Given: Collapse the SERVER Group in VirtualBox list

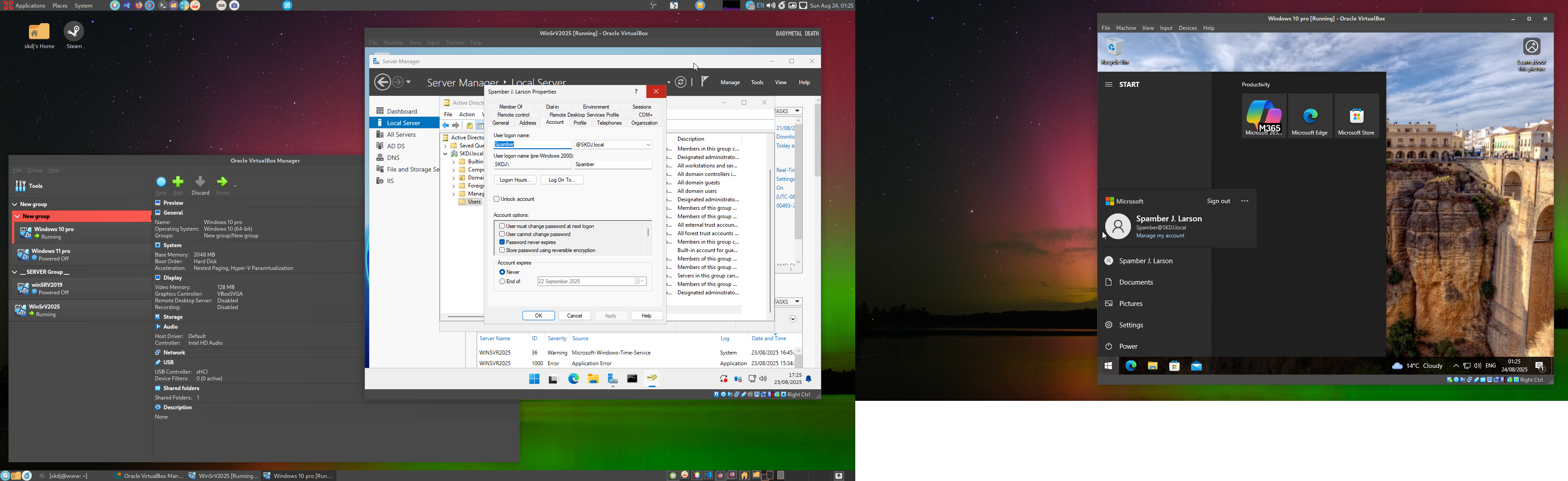Looking at the screenshot, I should [x=15, y=272].
